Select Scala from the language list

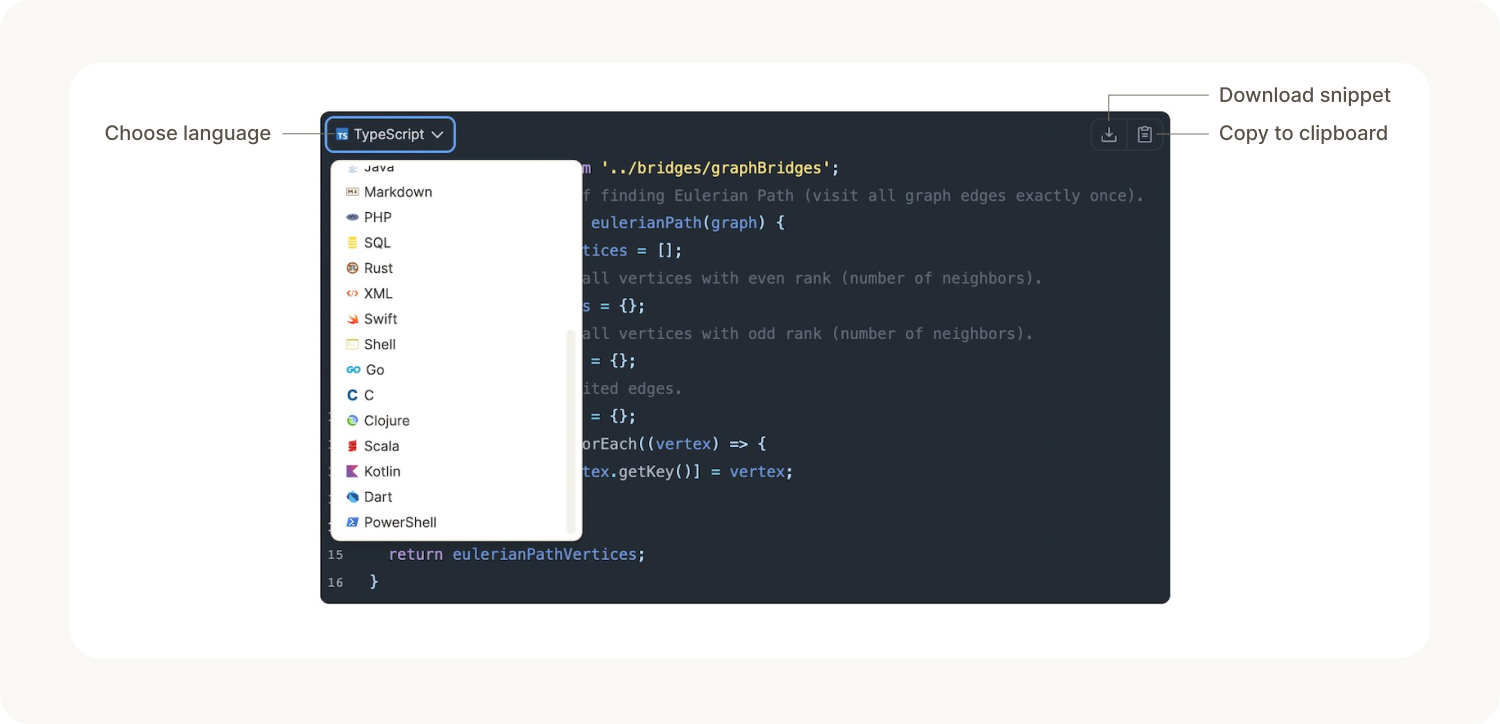[380, 446]
